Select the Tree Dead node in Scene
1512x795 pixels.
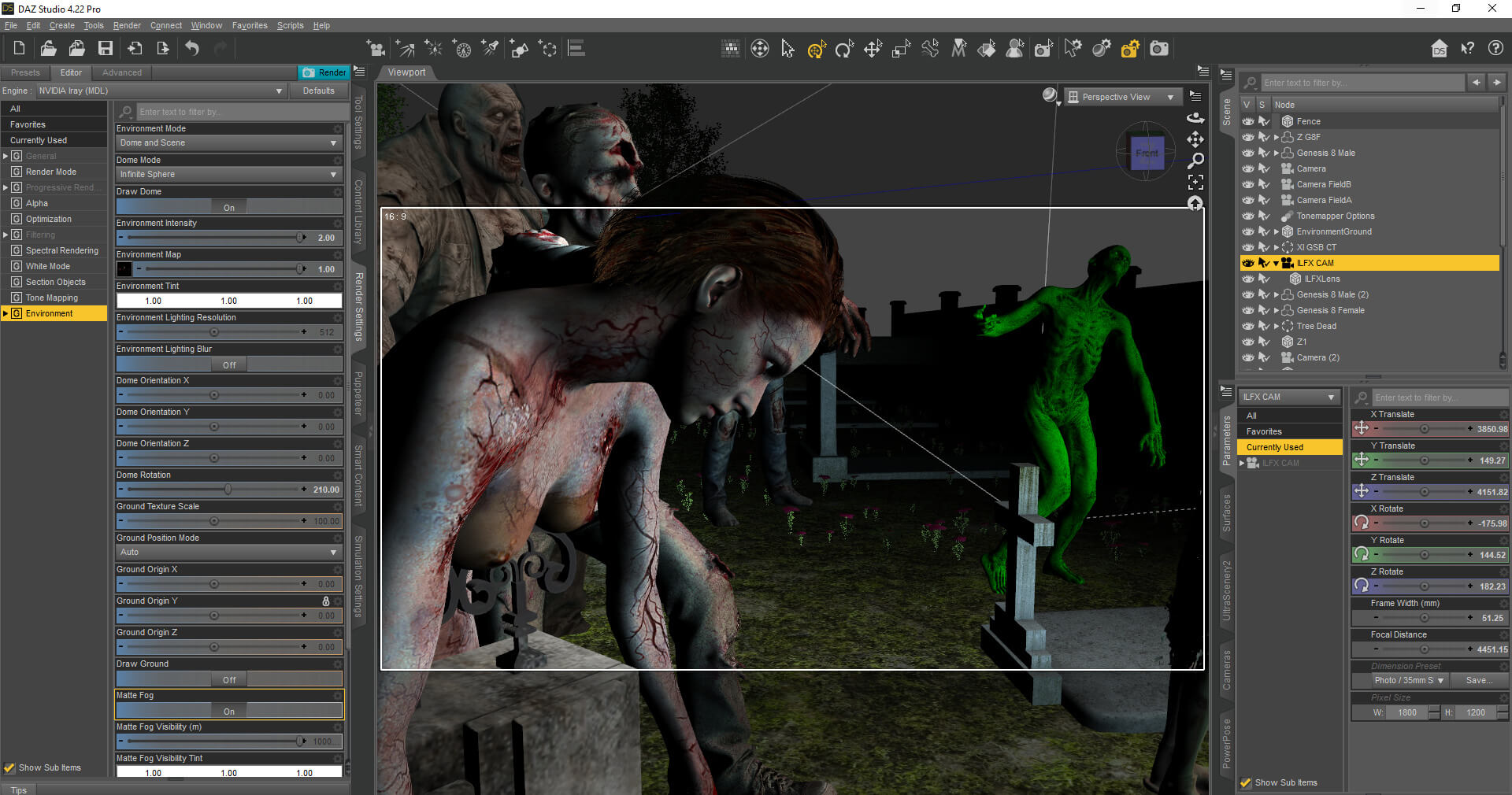click(x=1316, y=326)
